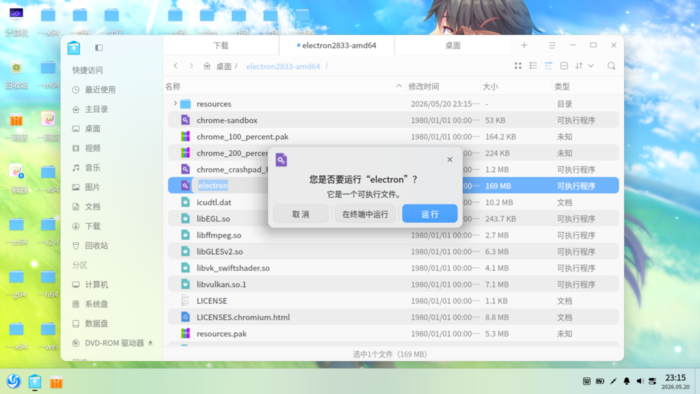700x394 pixels.
Task: Switch to the 桌面 tab
Action: click(453, 46)
